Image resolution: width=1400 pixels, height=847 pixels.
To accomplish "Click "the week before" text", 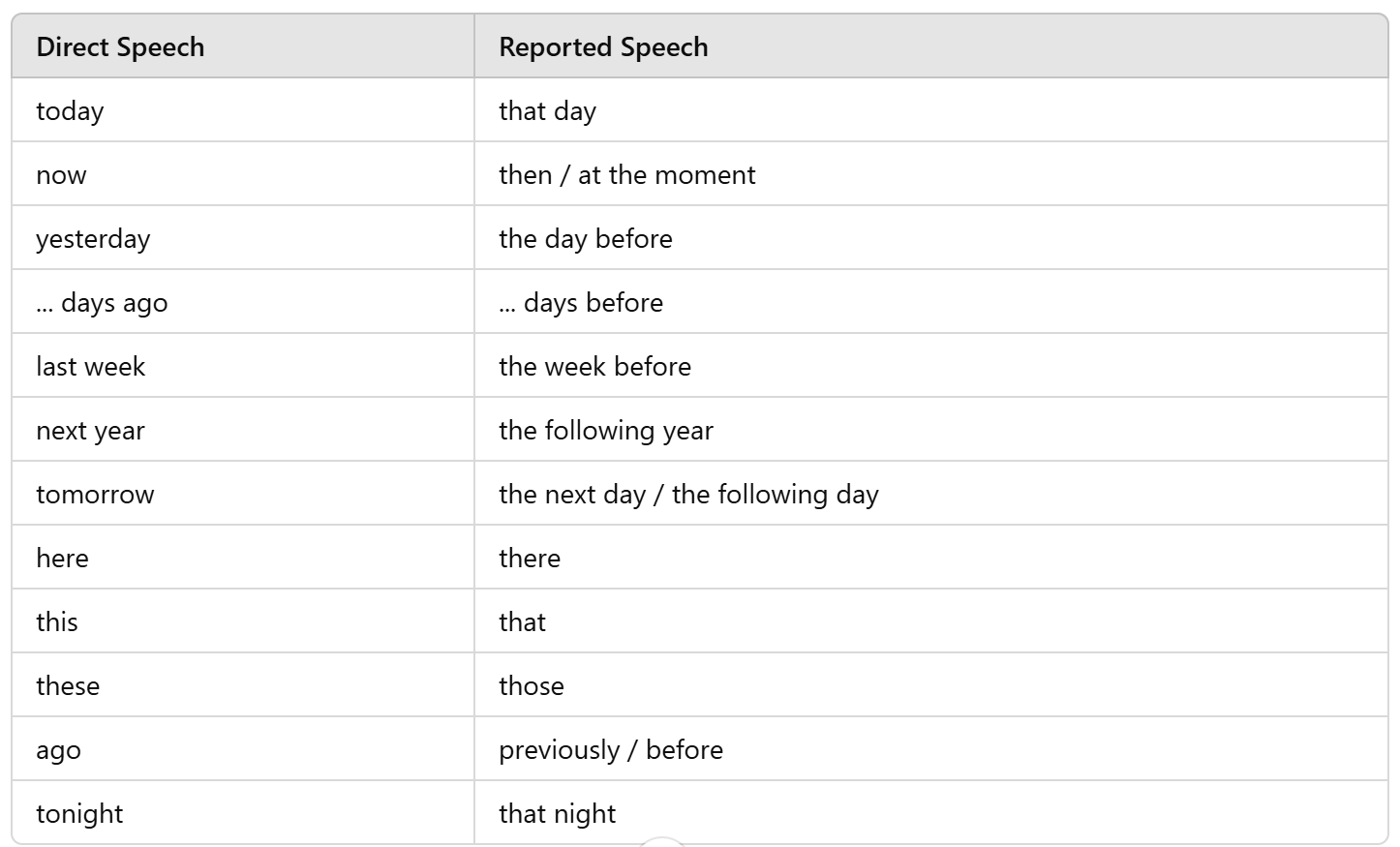I will 594,367.
